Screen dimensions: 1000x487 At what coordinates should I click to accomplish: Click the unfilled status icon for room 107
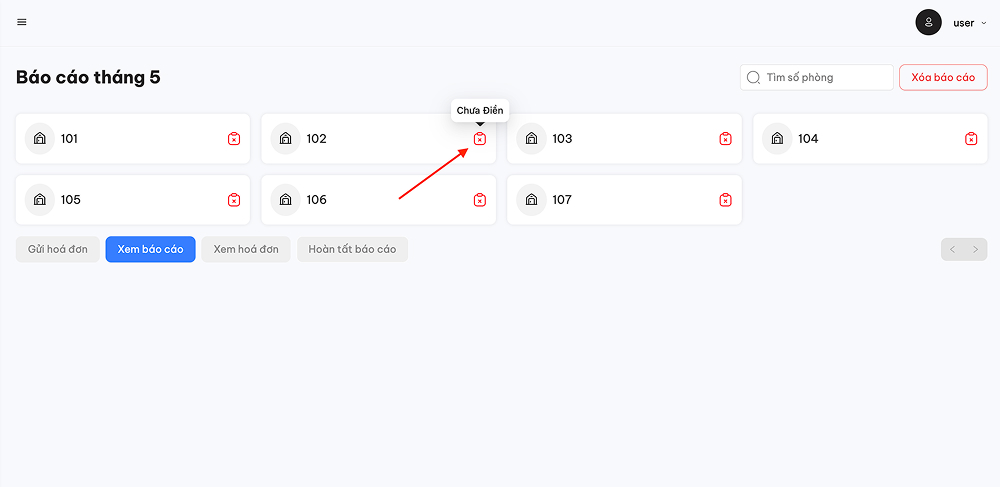pyautogui.click(x=725, y=200)
